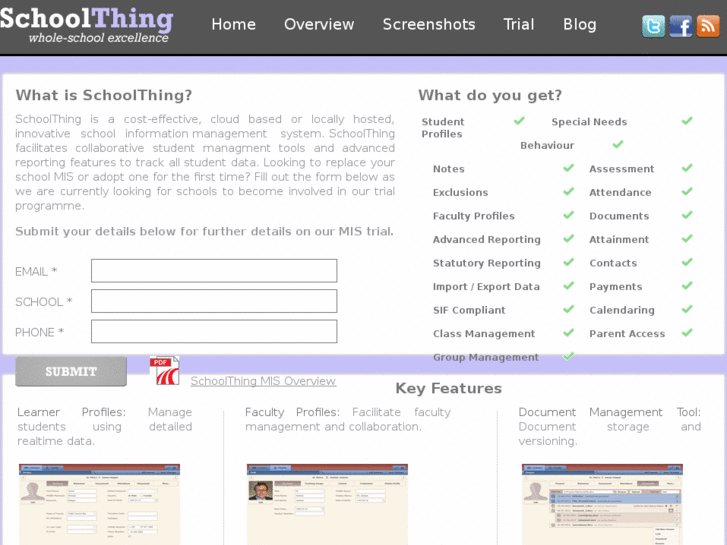This screenshot has width=727, height=545.
Task: Click the green checkmark beside Payments
Action: pyautogui.click(x=687, y=286)
